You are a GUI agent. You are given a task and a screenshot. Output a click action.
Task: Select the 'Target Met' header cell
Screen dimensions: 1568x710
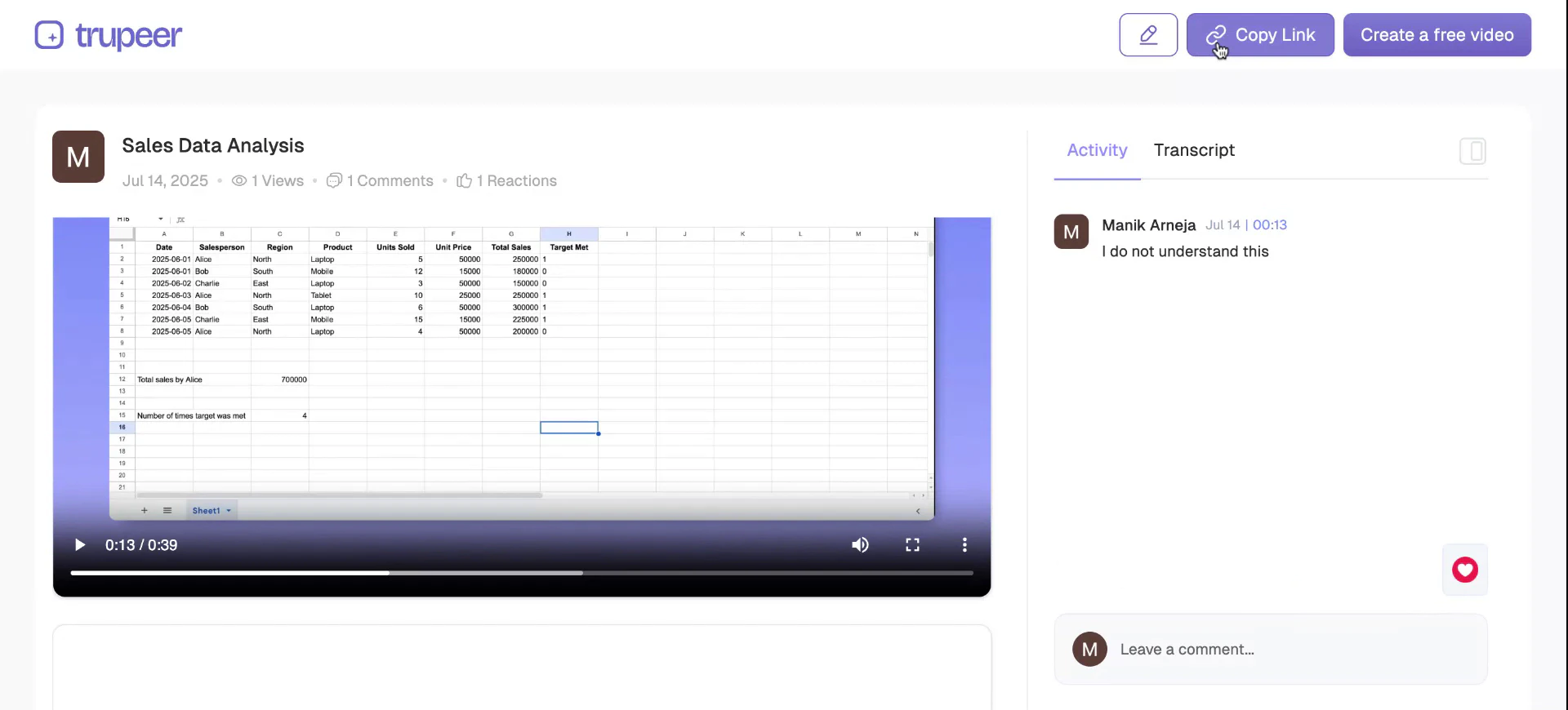coord(569,247)
